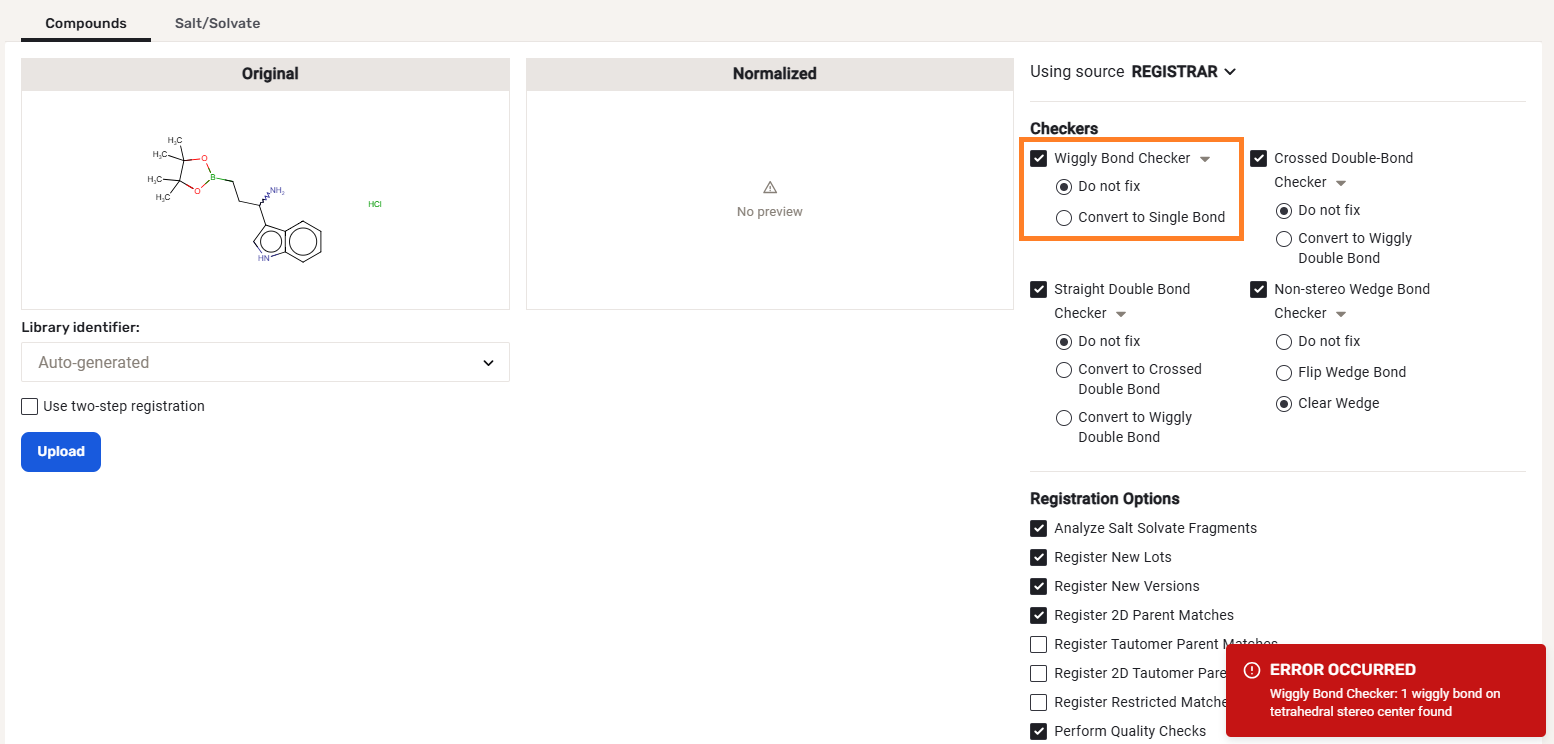Expand the Wiggly Bond Checker arrow

[x=1205, y=159]
